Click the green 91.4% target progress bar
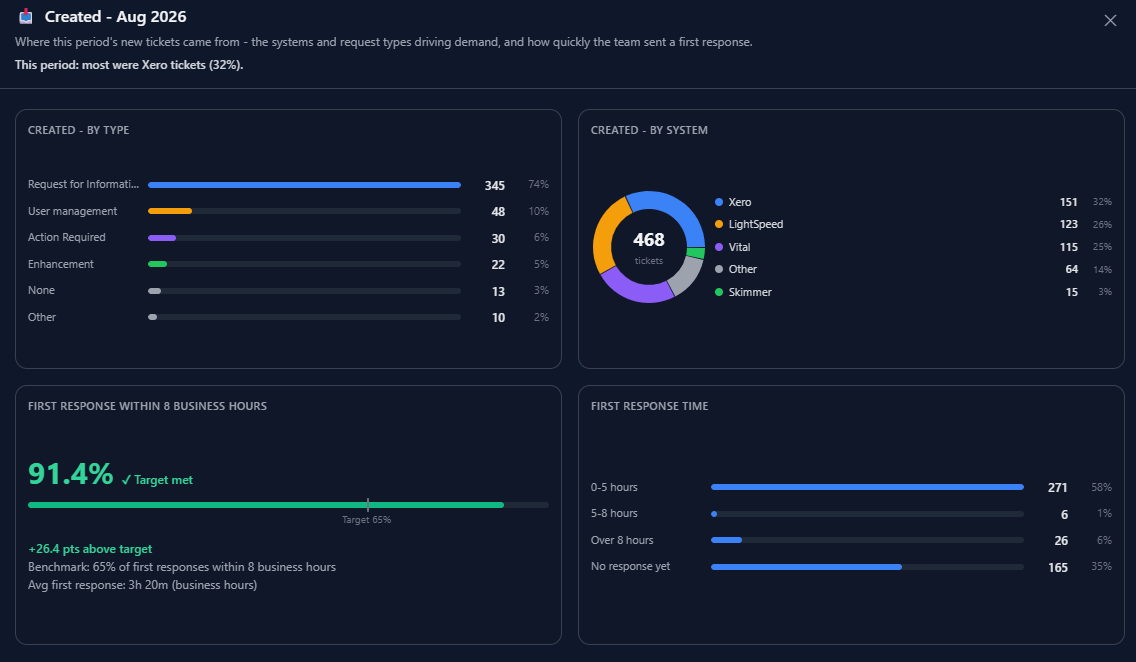 tap(288, 505)
